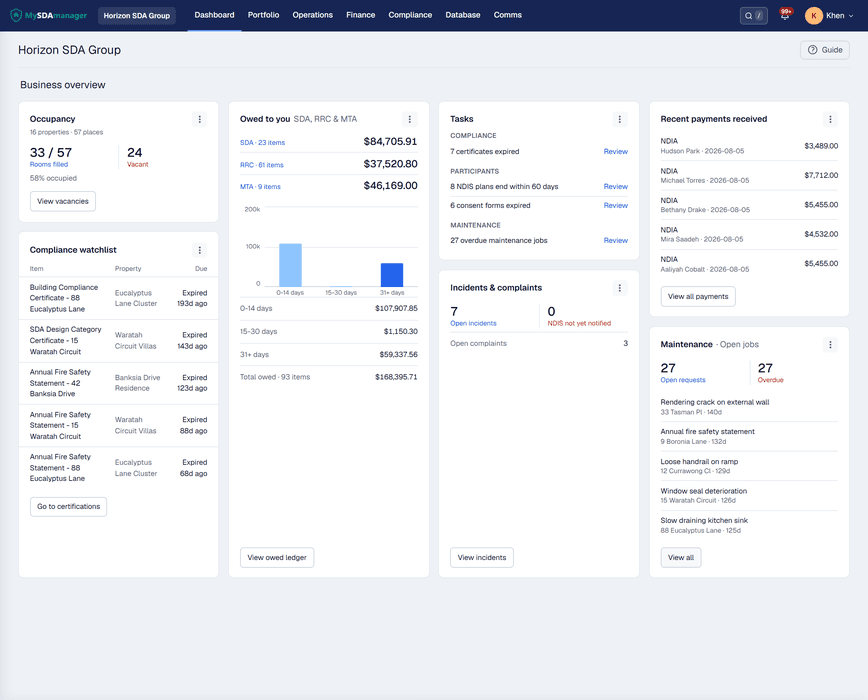The width and height of the screenshot is (868, 700).
Task: Open Maintenance card kebab menu
Action: coord(830,345)
